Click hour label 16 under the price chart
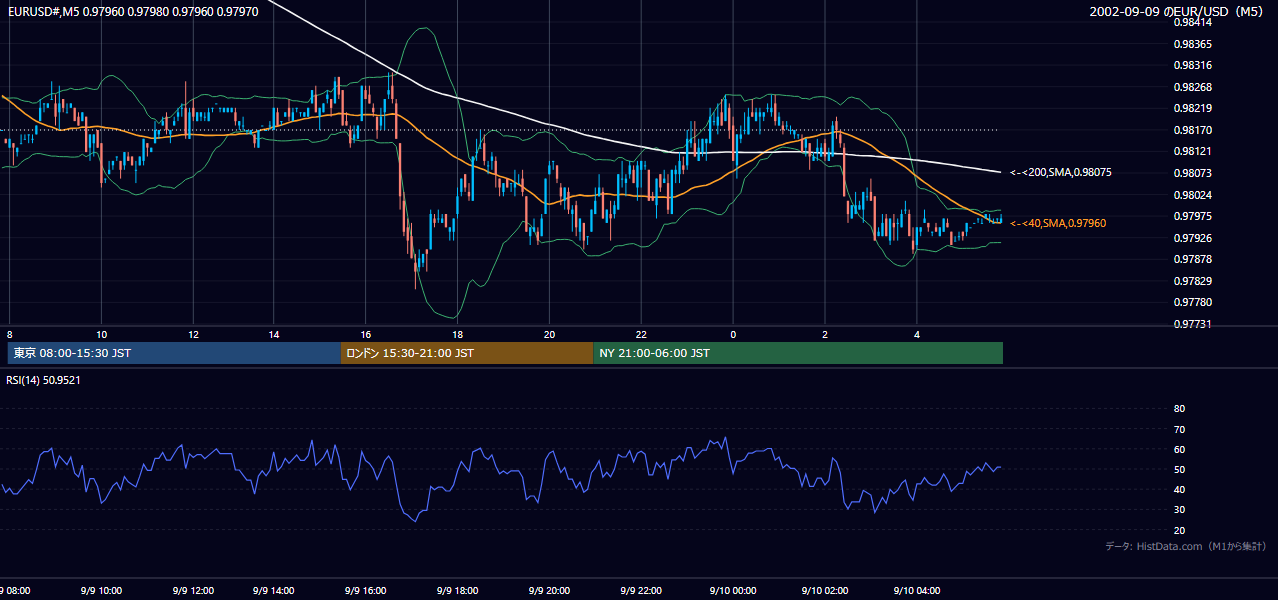The height and width of the screenshot is (600, 1278). (x=366, y=335)
